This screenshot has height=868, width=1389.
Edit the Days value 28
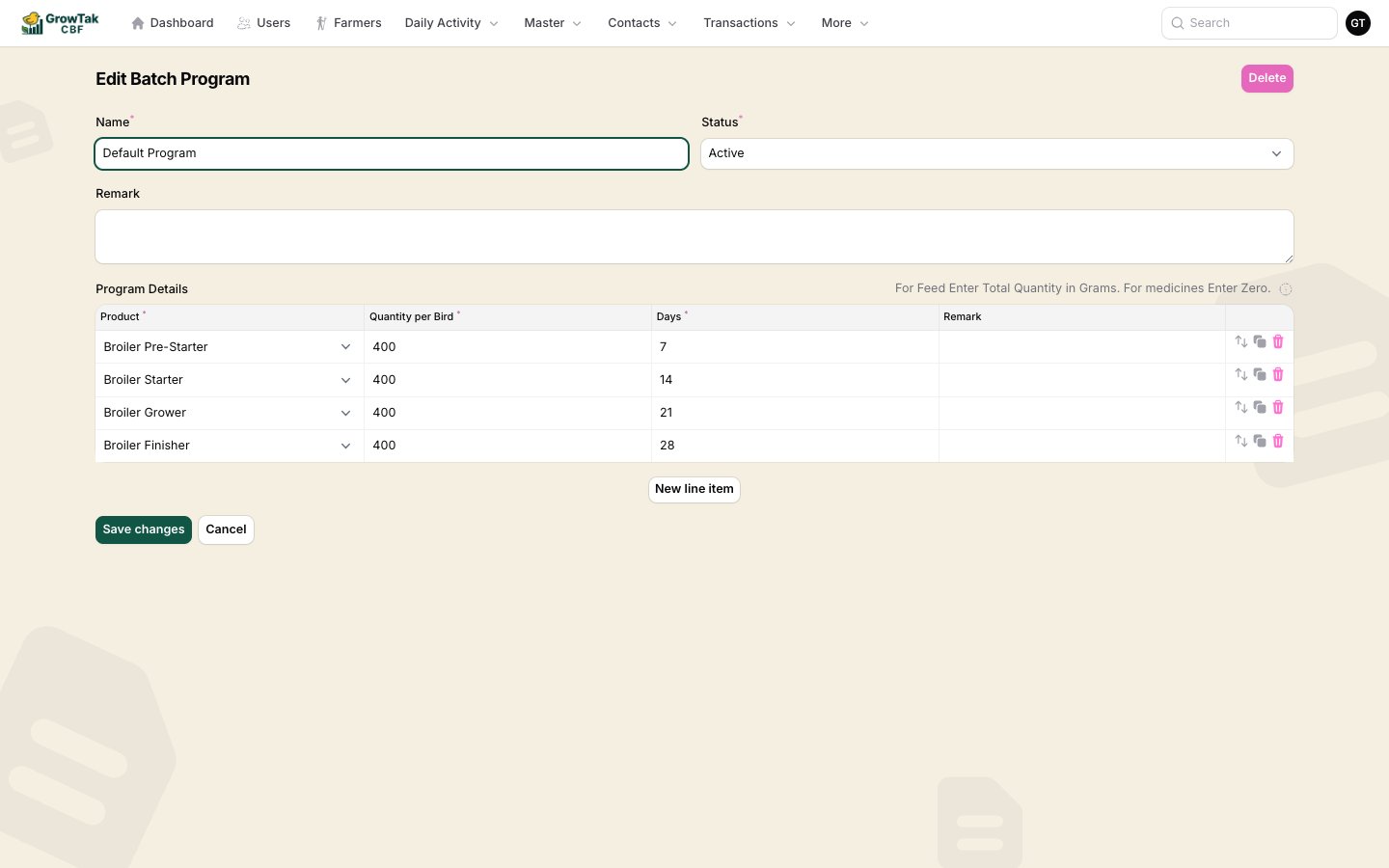pos(795,446)
